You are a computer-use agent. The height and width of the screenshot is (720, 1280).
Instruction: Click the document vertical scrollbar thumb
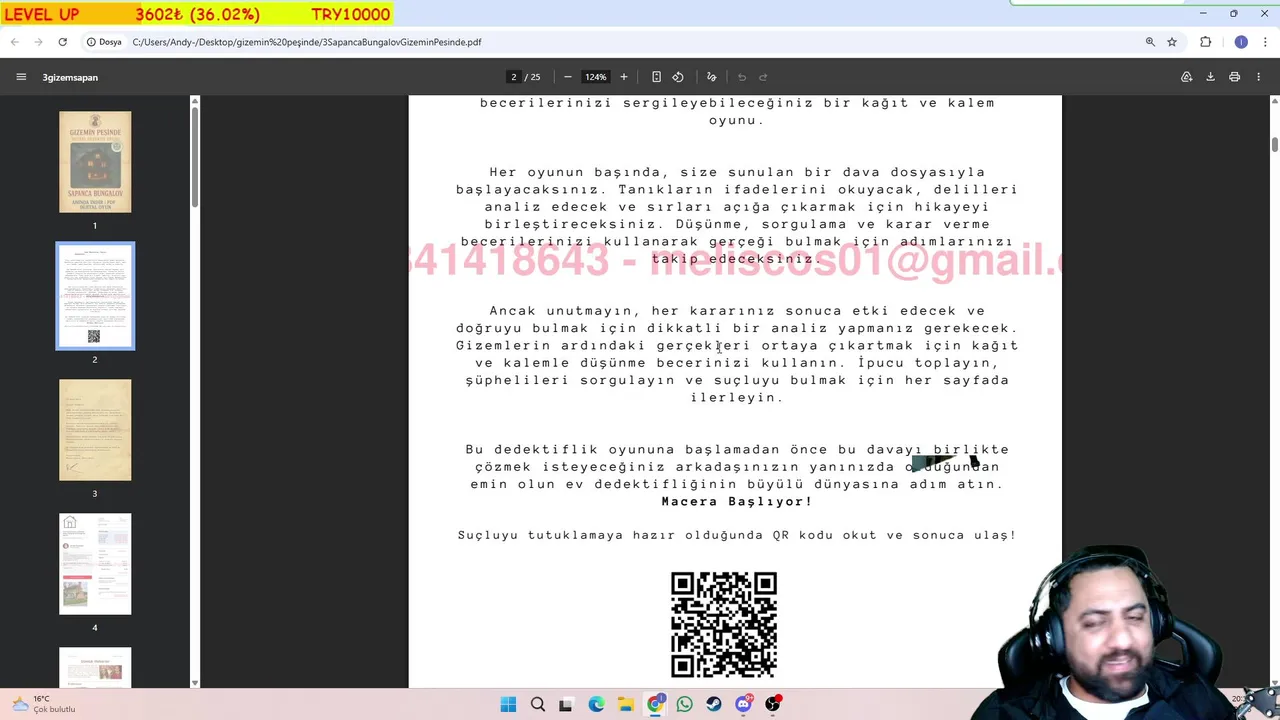[x=1274, y=144]
